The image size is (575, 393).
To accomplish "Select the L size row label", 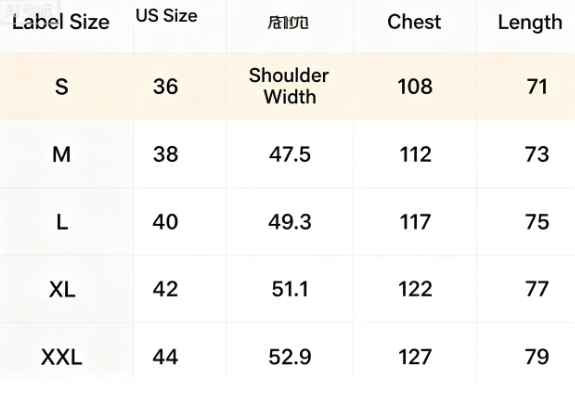I will coord(62,222).
